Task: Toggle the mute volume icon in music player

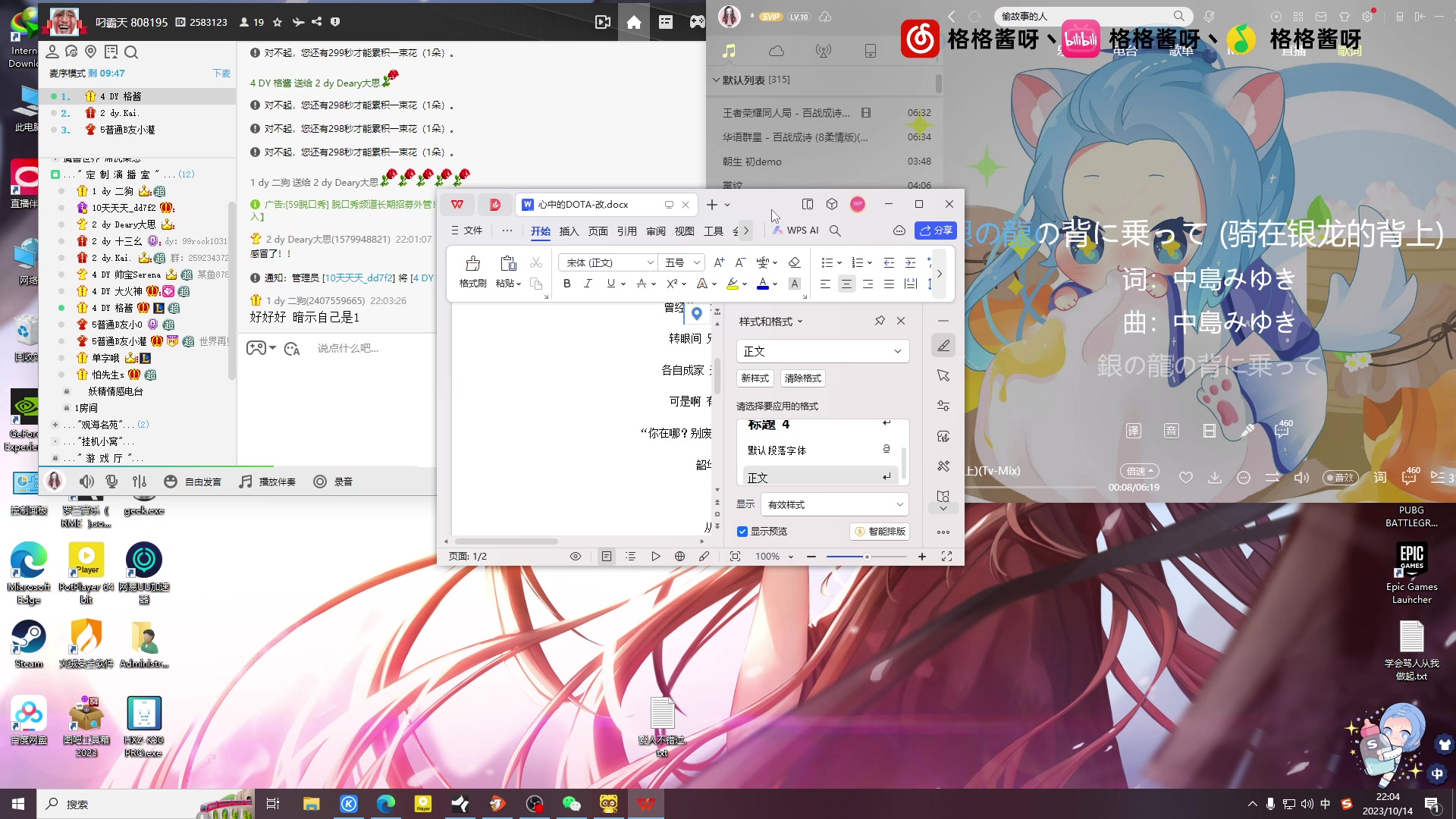Action: click(1301, 477)
